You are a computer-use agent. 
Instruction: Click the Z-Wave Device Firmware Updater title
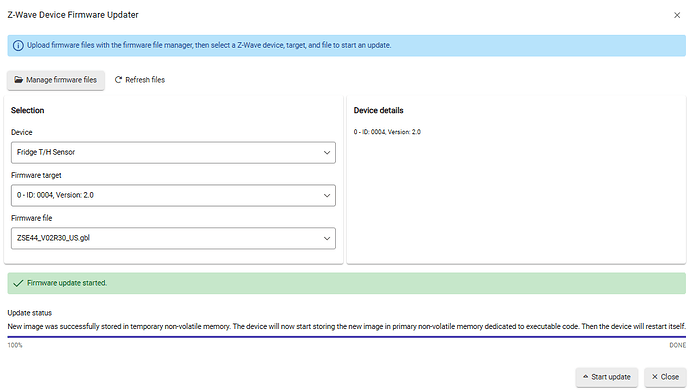coord(73,15)
